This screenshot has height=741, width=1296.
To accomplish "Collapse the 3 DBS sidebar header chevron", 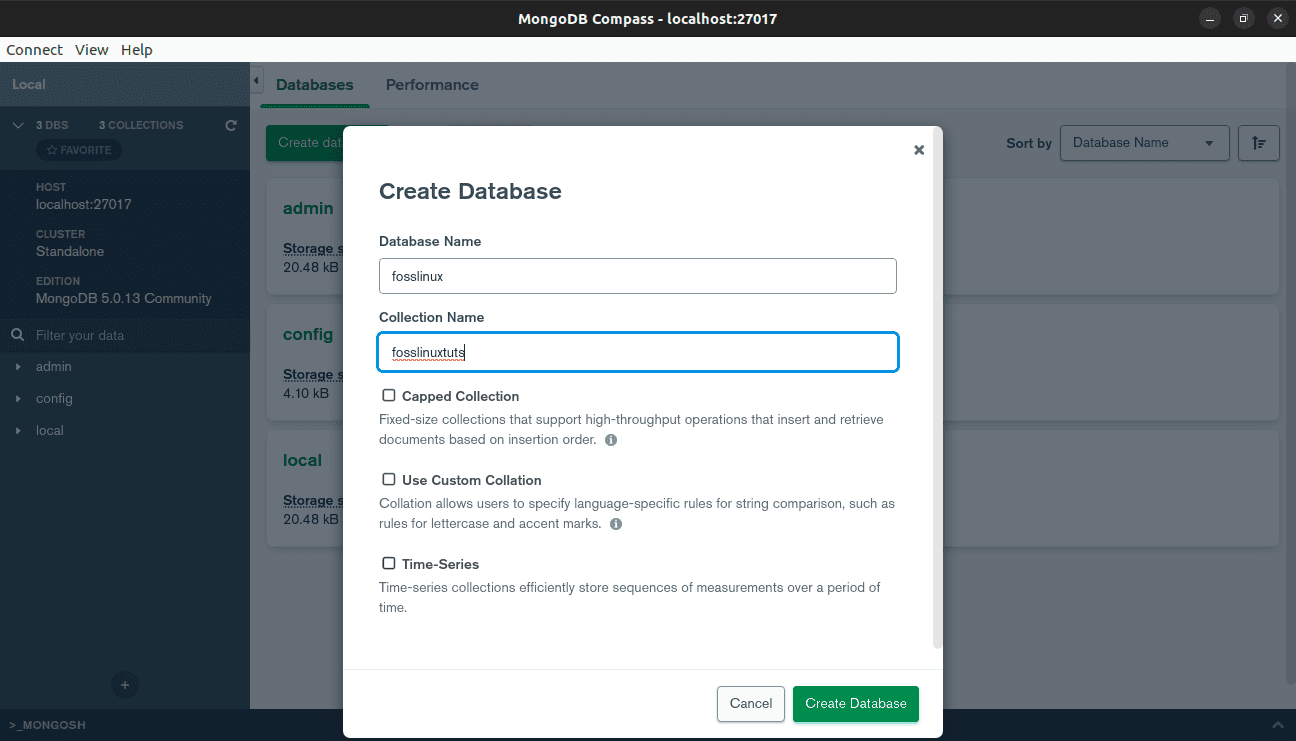I will [18, 125].
